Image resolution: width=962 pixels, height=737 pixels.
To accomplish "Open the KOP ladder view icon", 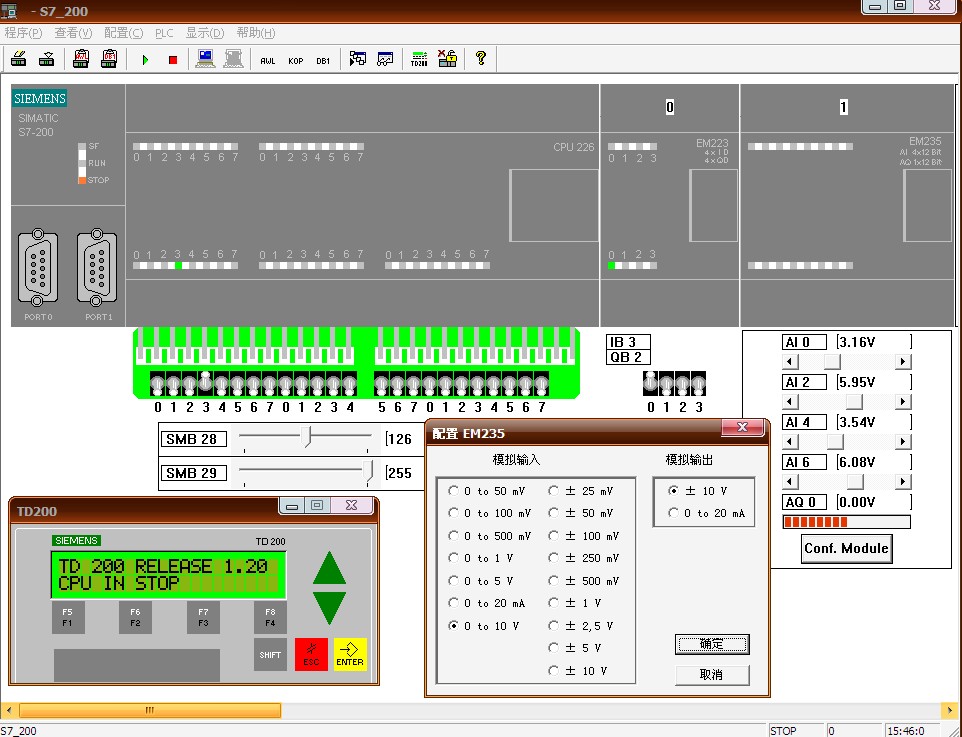I will [295, 60].
